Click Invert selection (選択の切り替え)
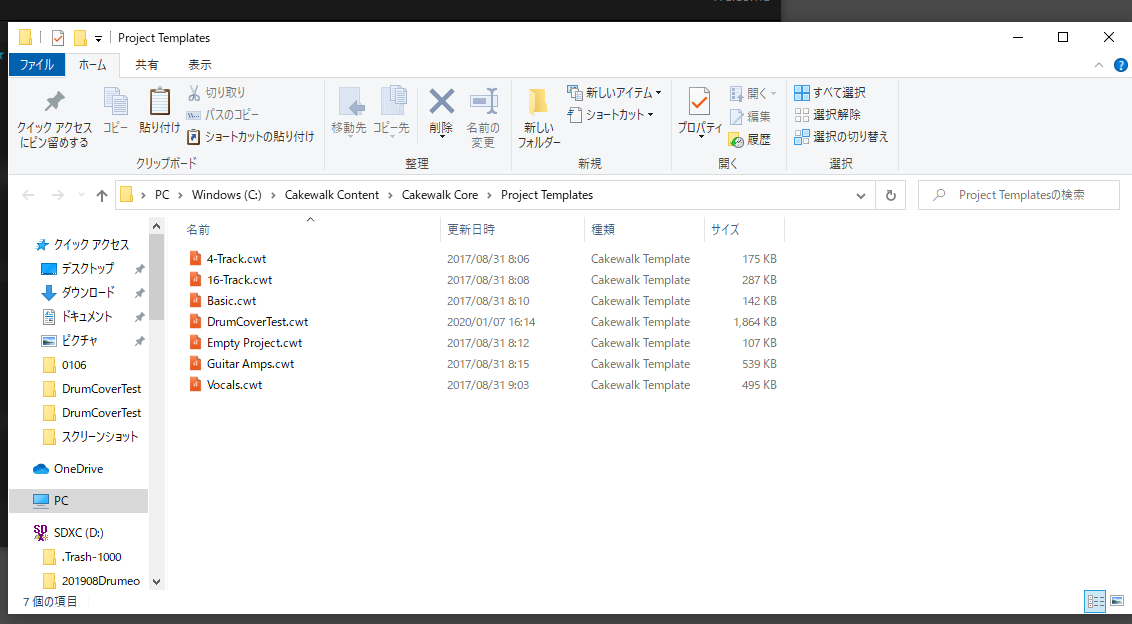Screen dimensions: 1132x624 pos(841,136)
